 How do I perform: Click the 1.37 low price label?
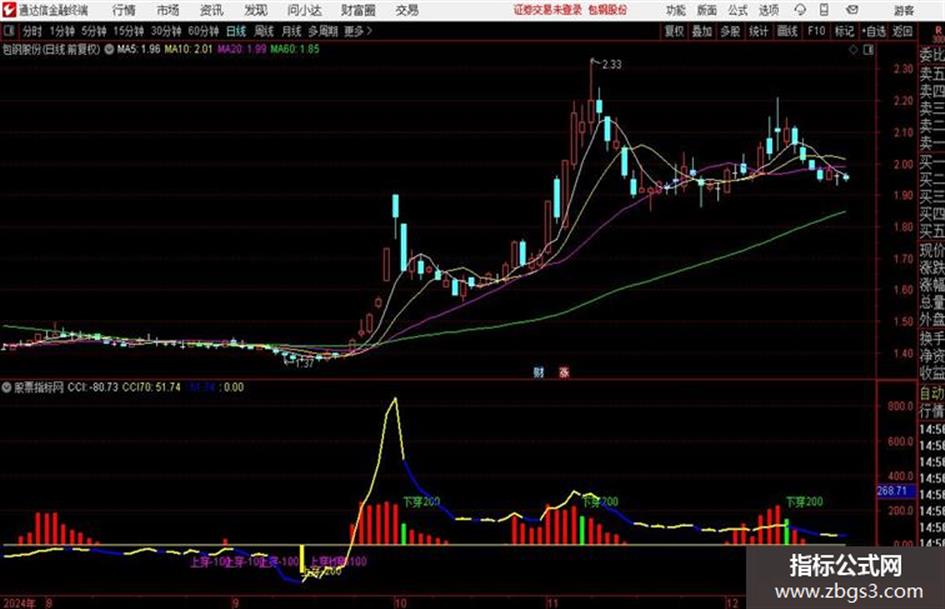pos(304,364)
